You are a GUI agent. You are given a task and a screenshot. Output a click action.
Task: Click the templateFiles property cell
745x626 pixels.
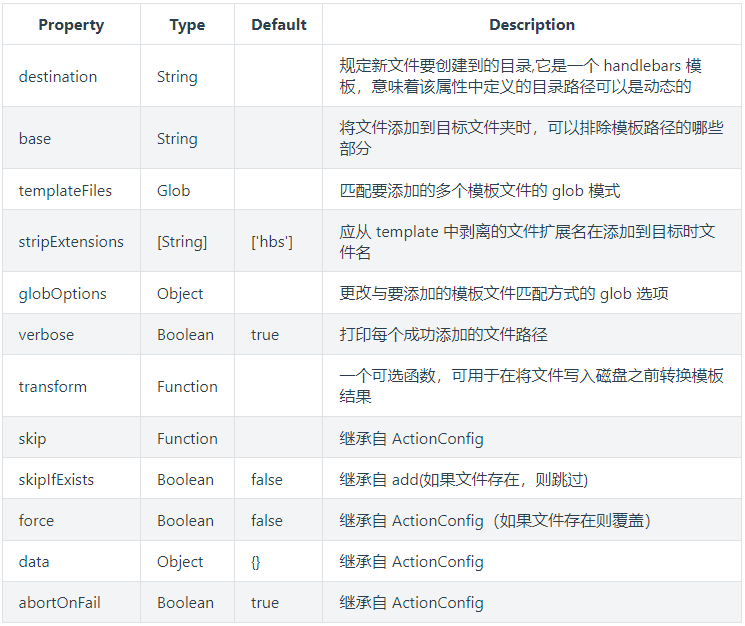(65, 190)
